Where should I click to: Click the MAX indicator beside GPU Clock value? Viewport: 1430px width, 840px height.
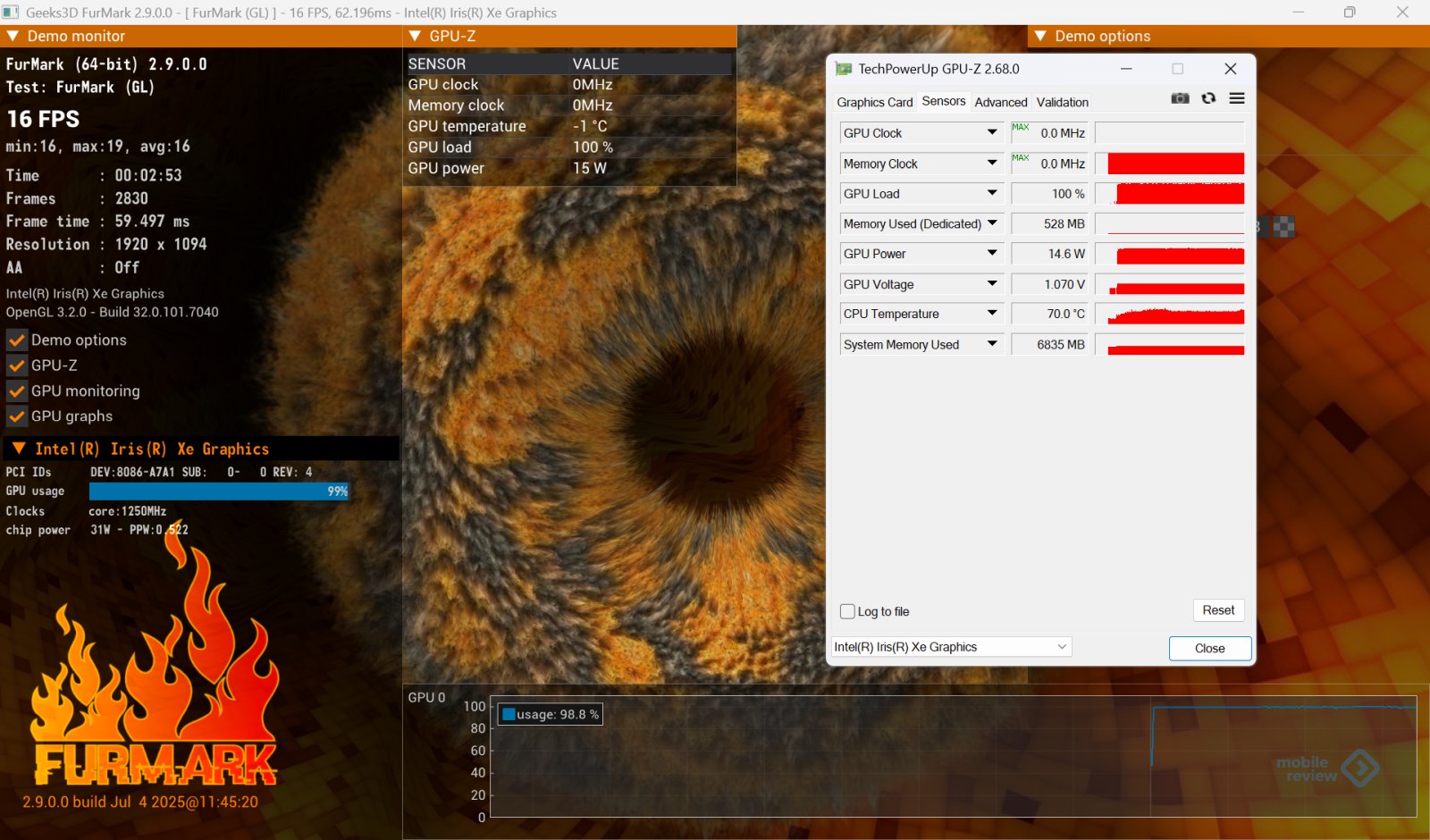[x=1020, y=128]
